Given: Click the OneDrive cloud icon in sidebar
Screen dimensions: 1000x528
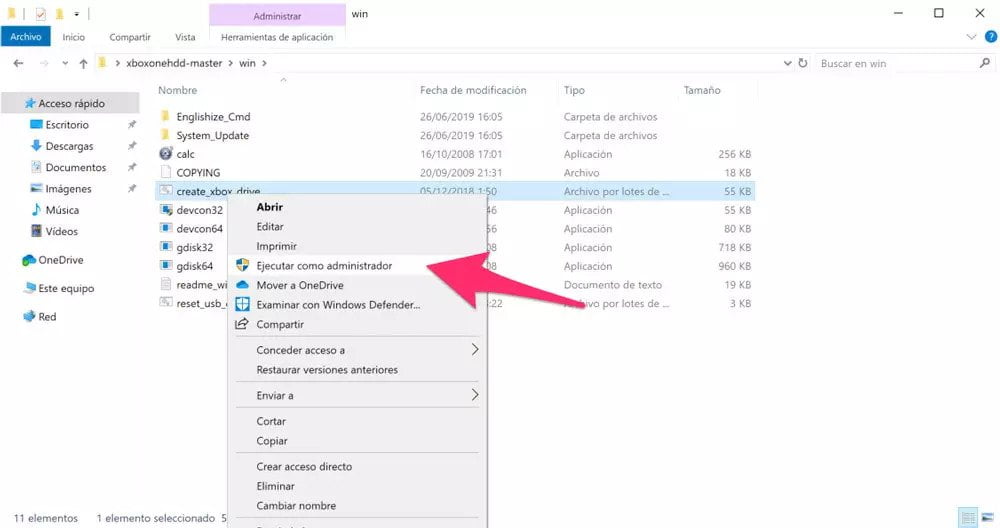Looking at the screenshot, I should pyautogui.click(x=29, y=260).
